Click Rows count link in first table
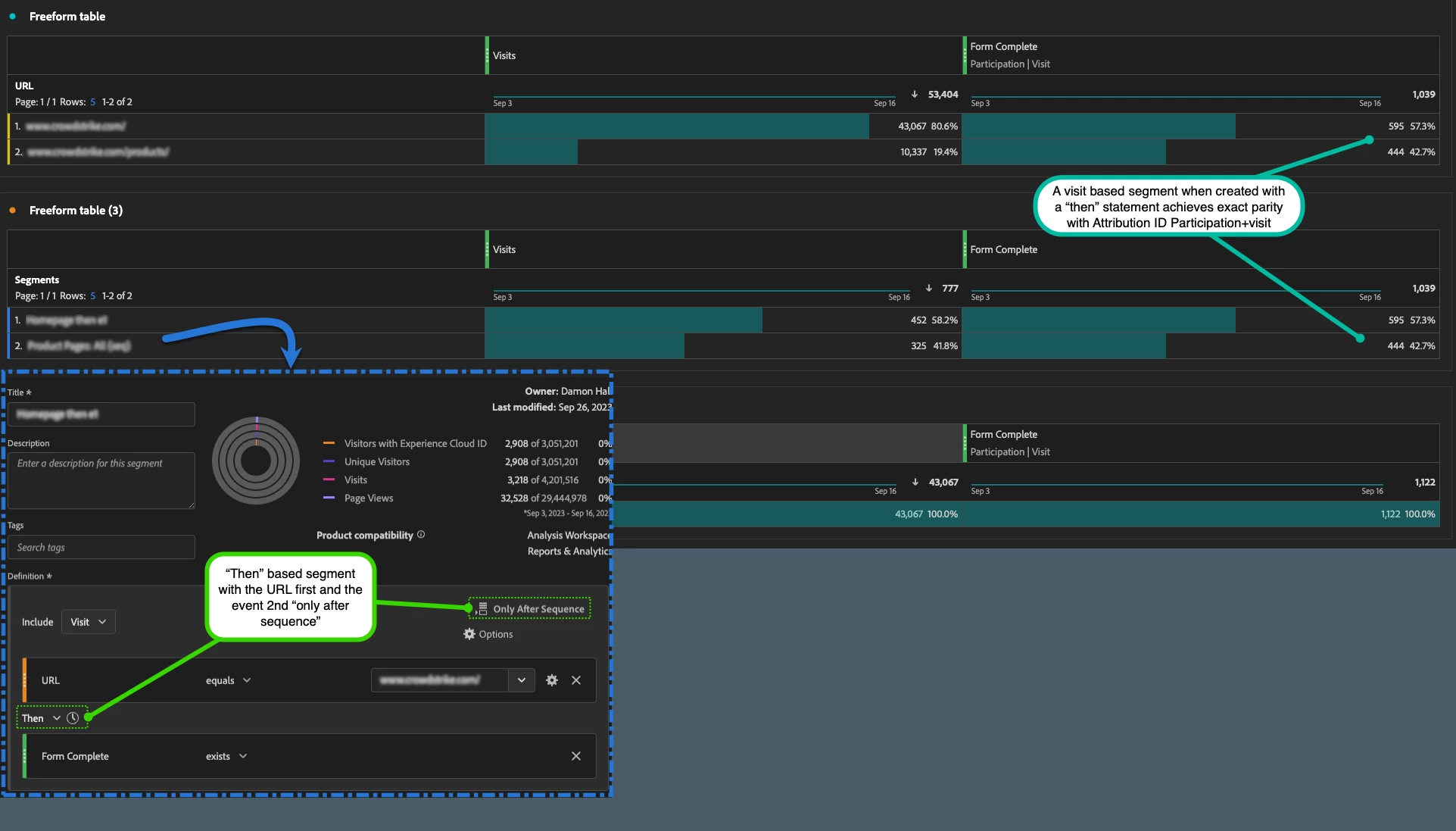The width and height of the screenshot is (1456, 831). (93, 102)
